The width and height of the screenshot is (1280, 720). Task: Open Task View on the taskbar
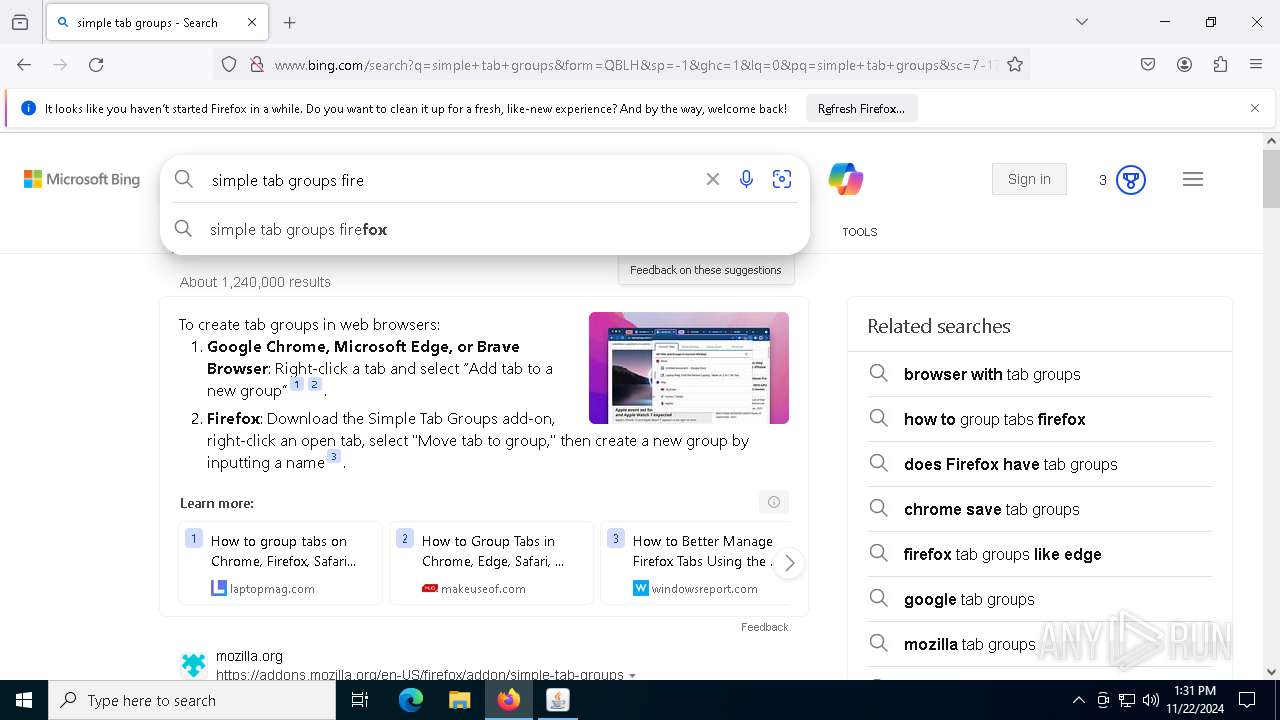pyautogui.click(x=360, y=700)
